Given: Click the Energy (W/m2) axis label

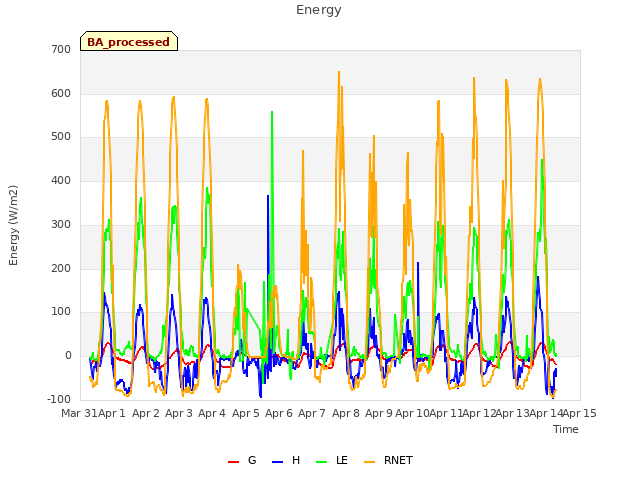Looking at the screenshot, I should click(13, 225).
